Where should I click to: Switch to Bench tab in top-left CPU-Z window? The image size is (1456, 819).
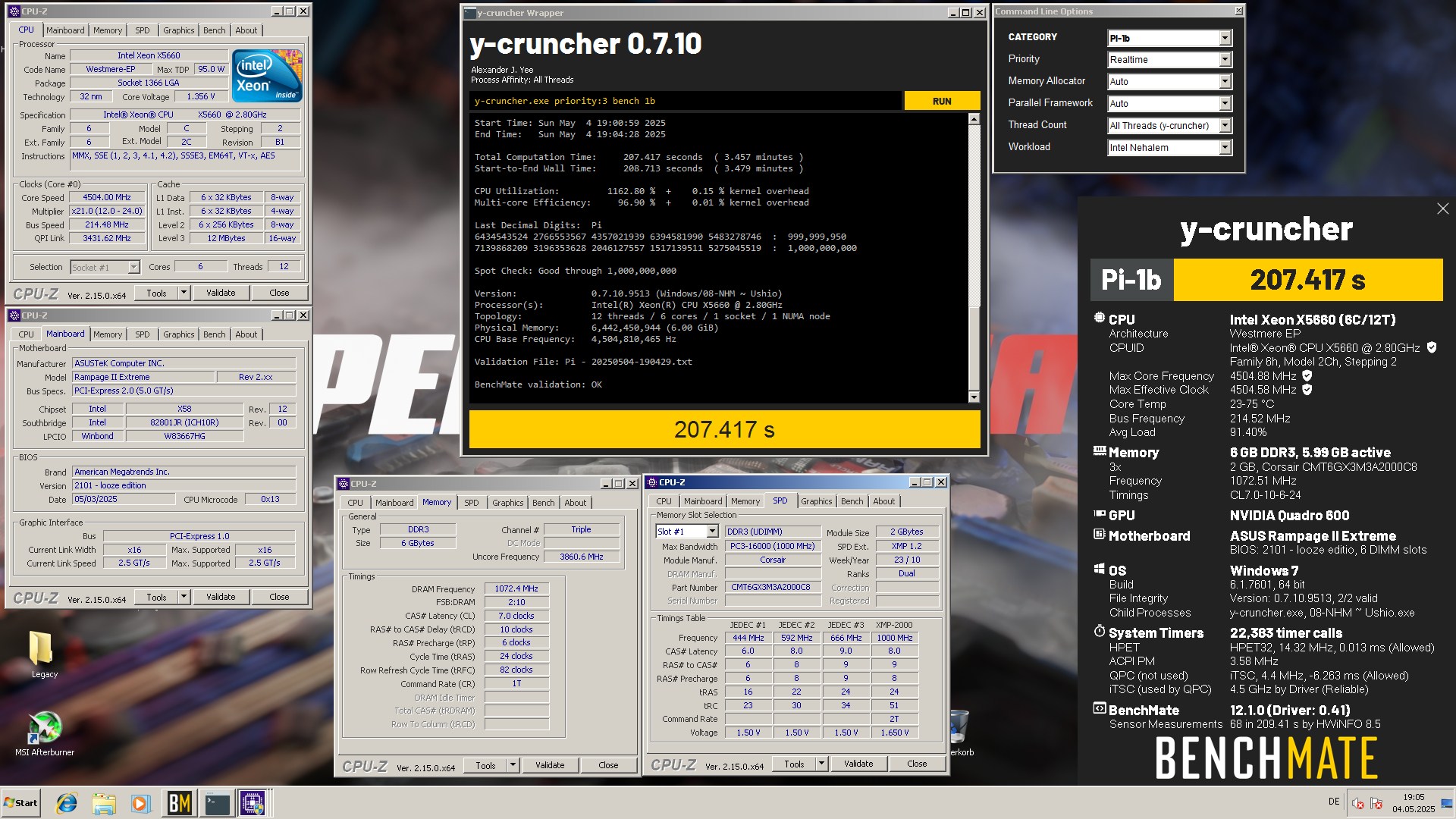214,30
